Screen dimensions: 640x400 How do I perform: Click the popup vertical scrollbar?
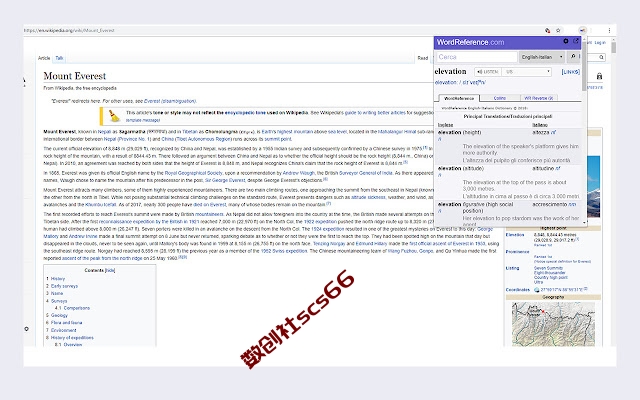[x=584, y=65]
